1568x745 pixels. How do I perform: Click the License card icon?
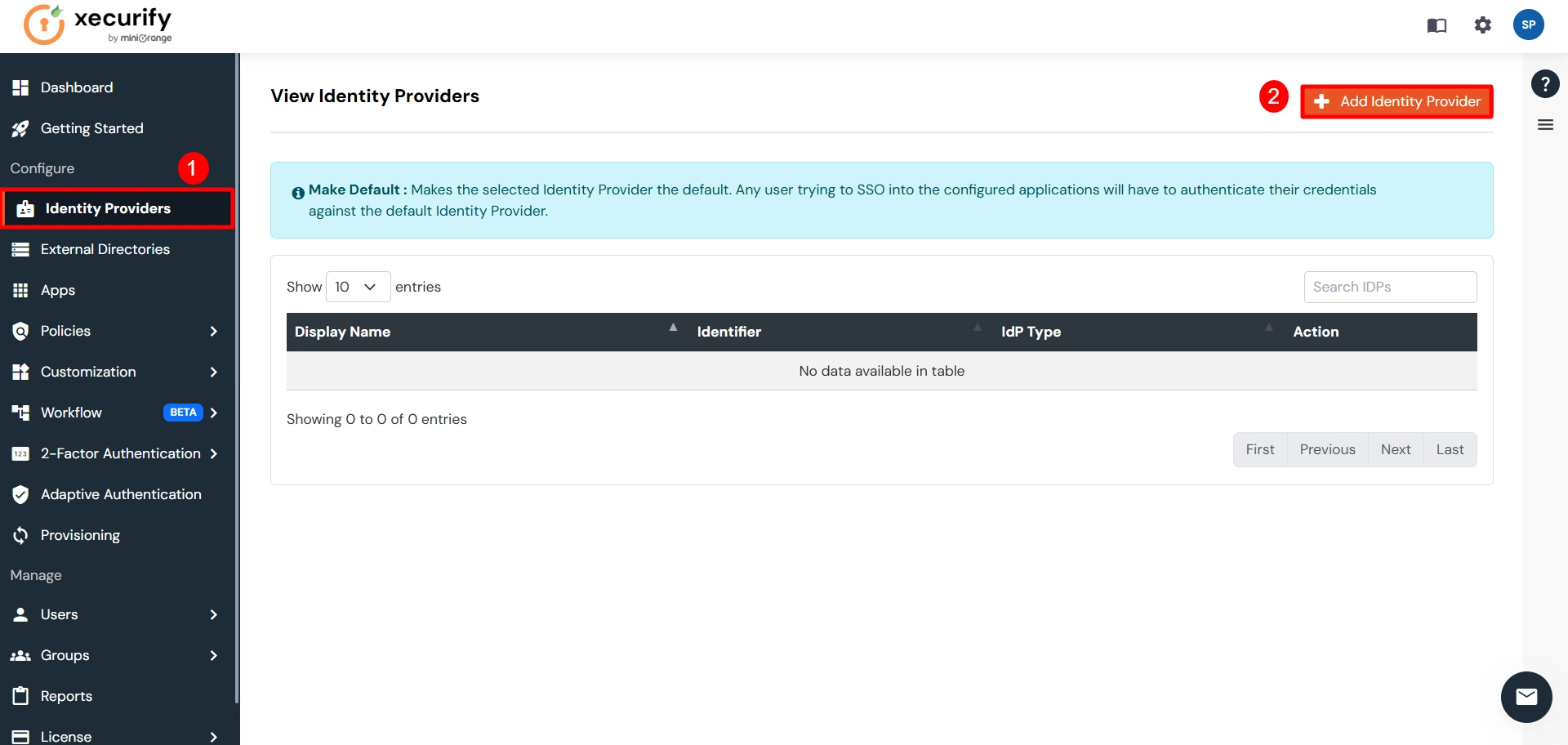[x=20, y=736]
